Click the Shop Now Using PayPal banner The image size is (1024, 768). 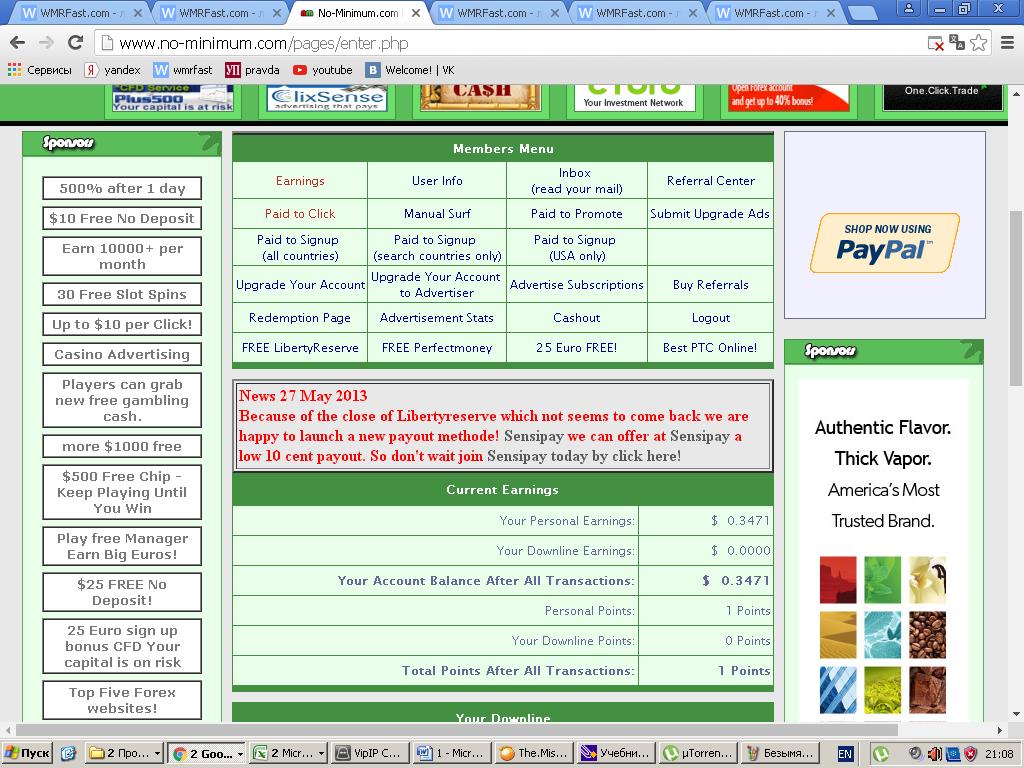885,243
